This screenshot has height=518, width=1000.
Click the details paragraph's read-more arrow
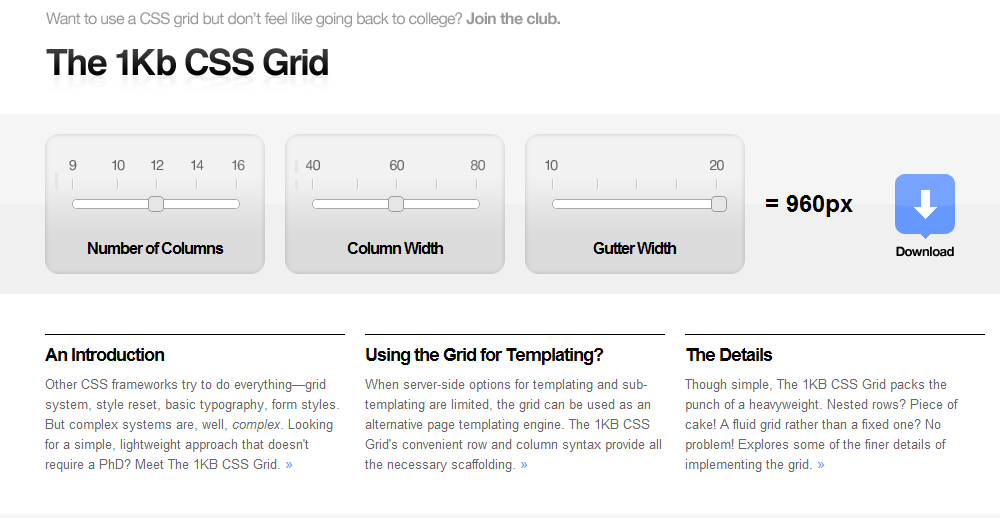821,465
